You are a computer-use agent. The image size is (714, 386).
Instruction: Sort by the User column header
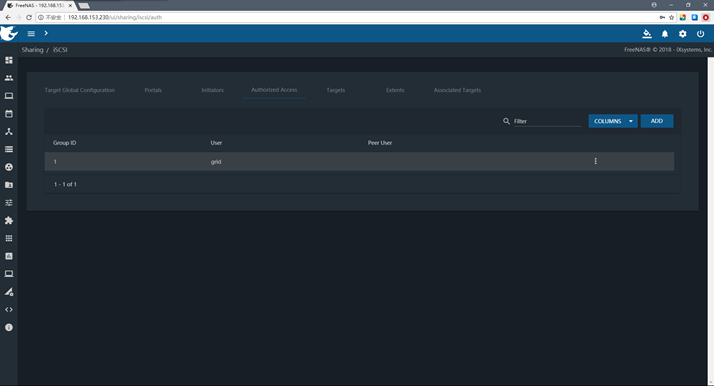216,143
